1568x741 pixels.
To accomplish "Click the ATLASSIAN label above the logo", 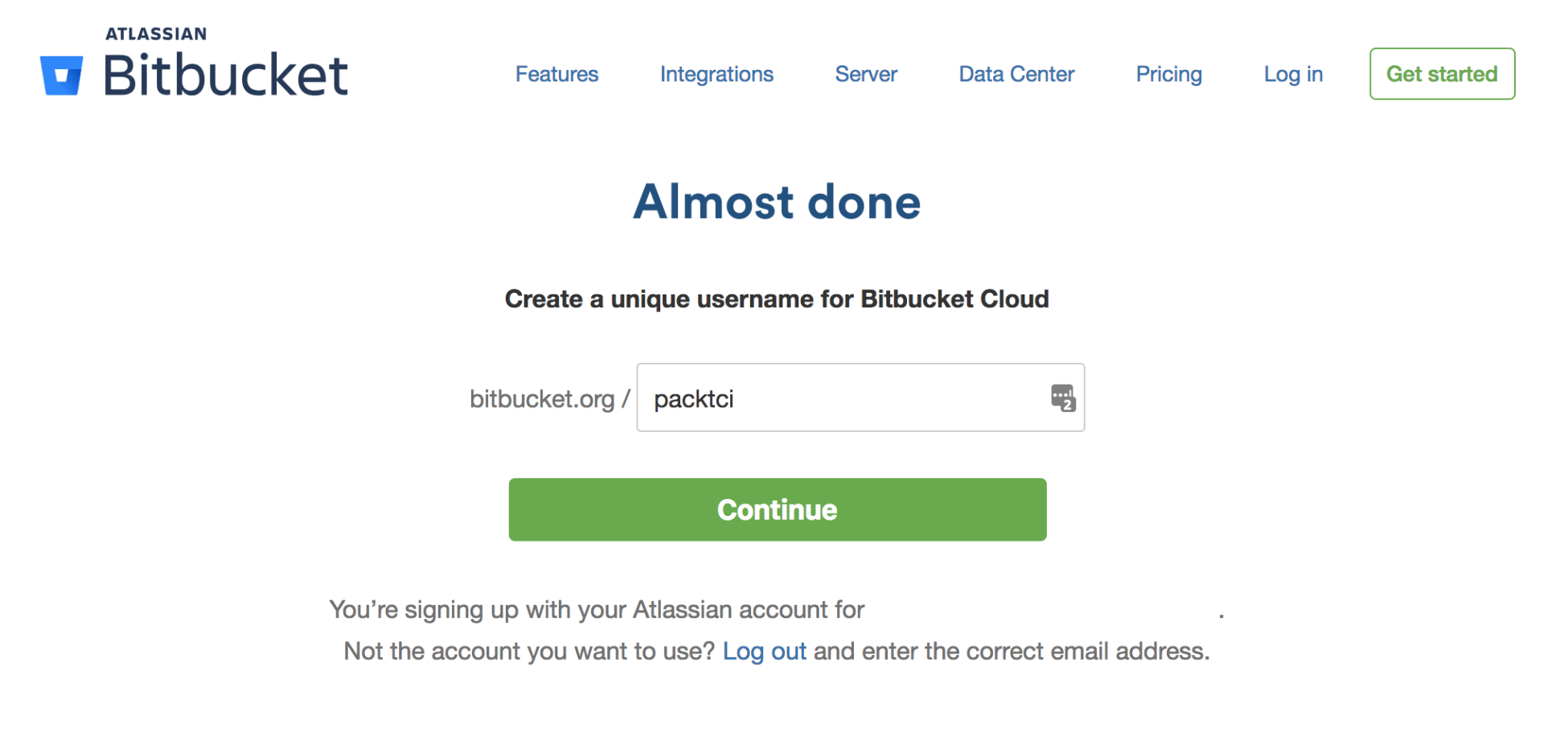I will click(x=156, y=34).
